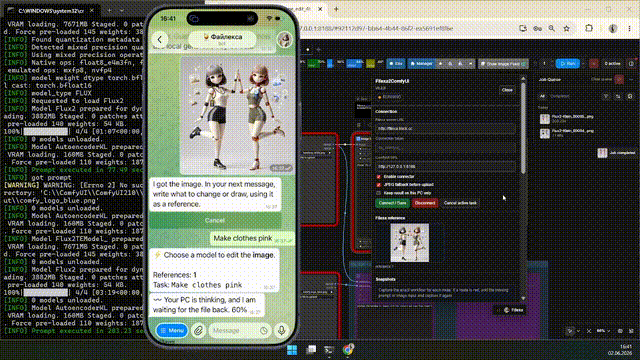Tap the back arrow in Telegram chat
640x360 pixels.
(160, 40)
